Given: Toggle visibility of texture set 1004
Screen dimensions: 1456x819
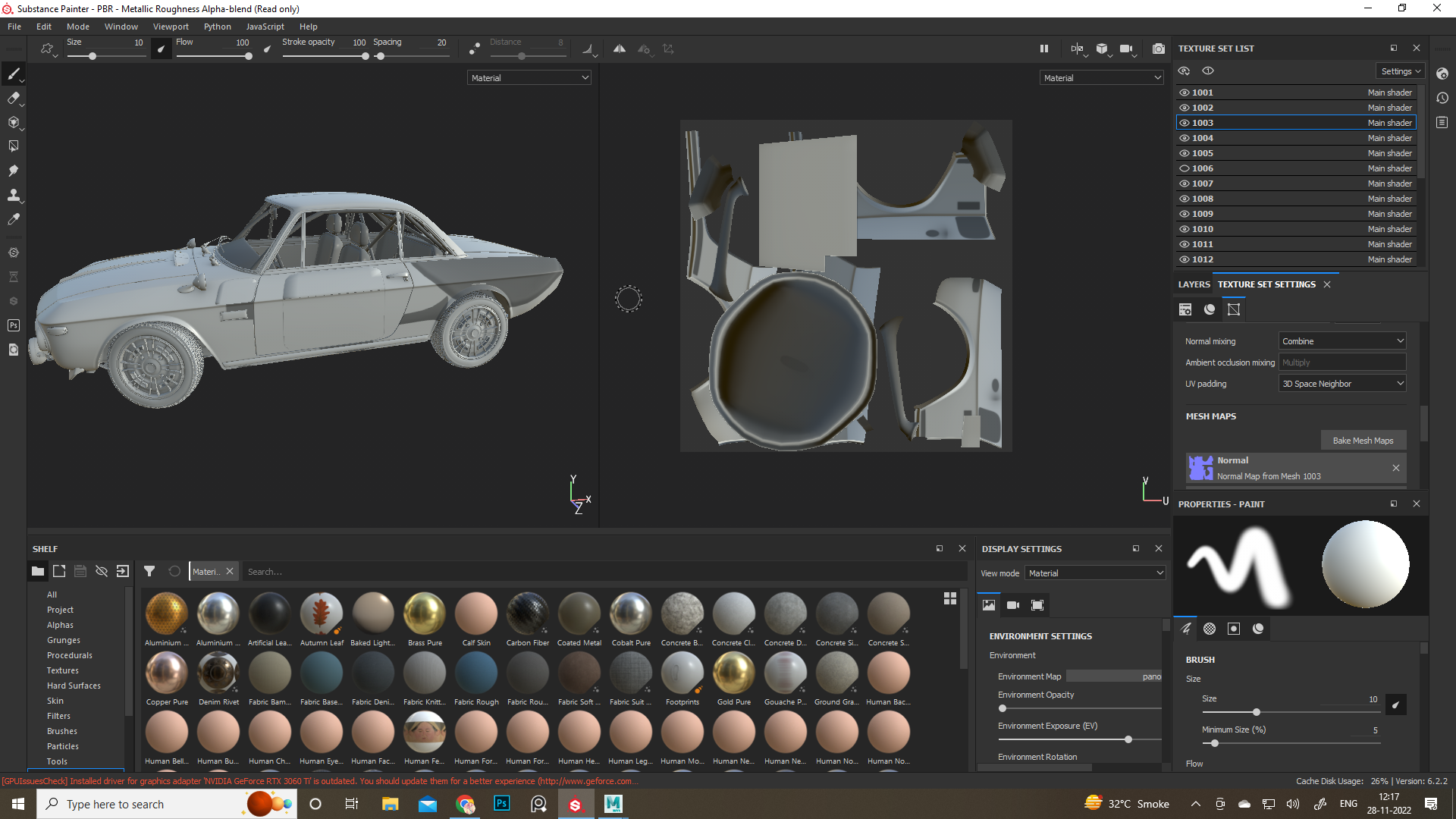Looking at the screenshot, I should coord(1184,138).
